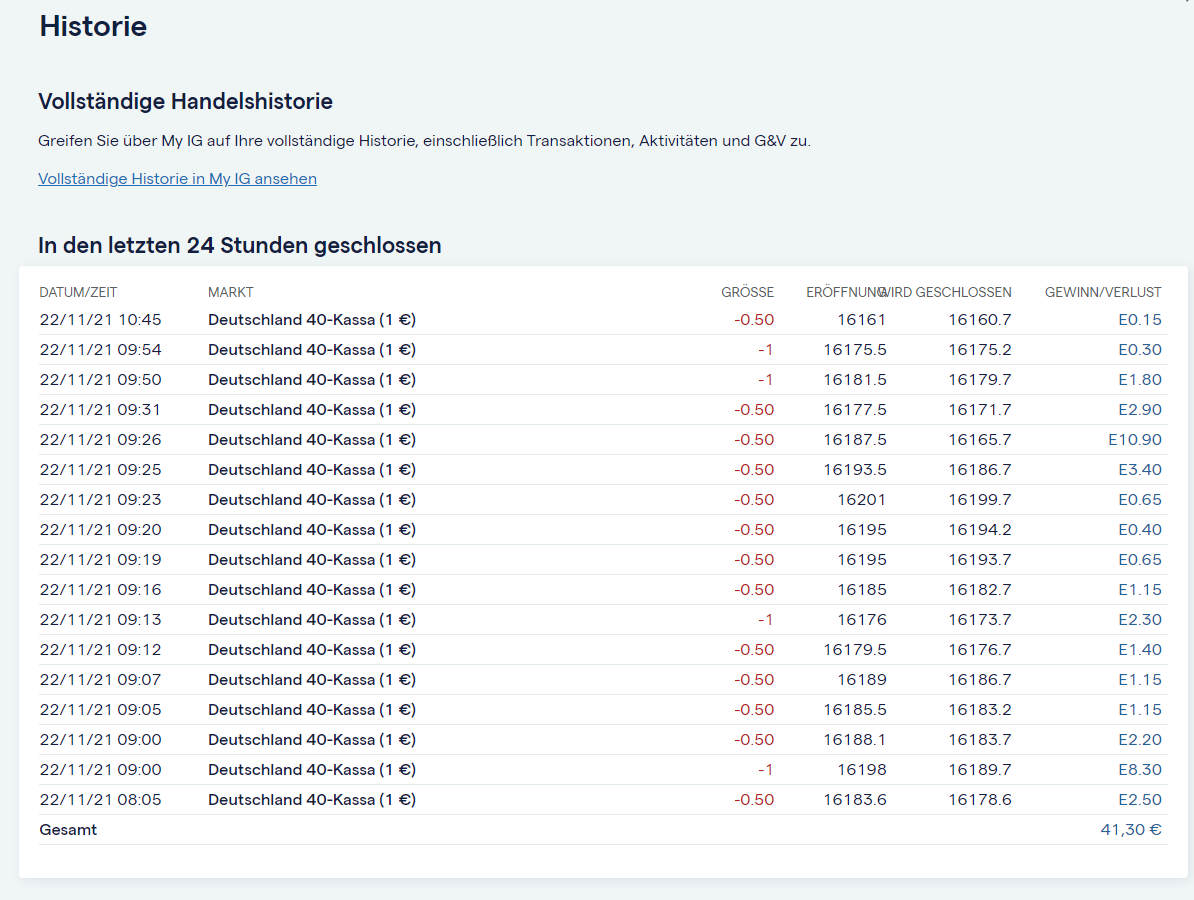Open link Vollständige Historie in My IG ansehen

177,179
